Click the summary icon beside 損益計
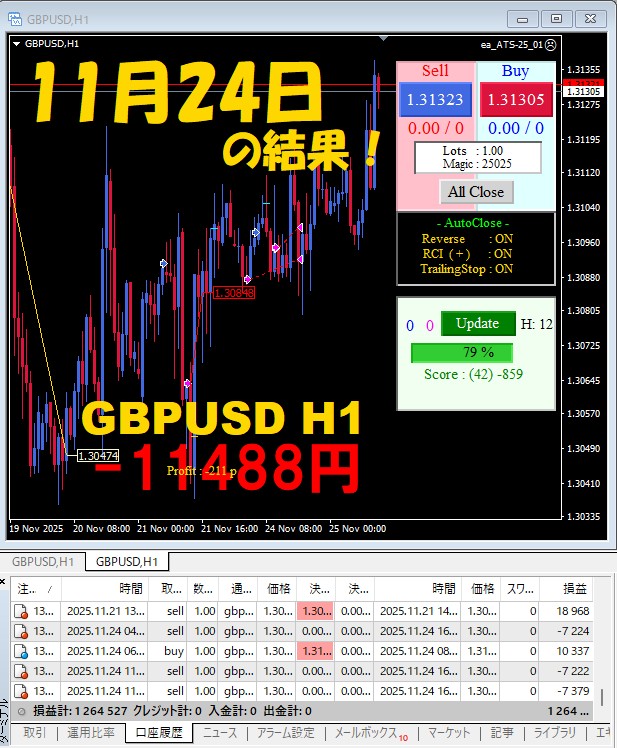The height and width of the screenshot is (748, 617). pos(21,712)
